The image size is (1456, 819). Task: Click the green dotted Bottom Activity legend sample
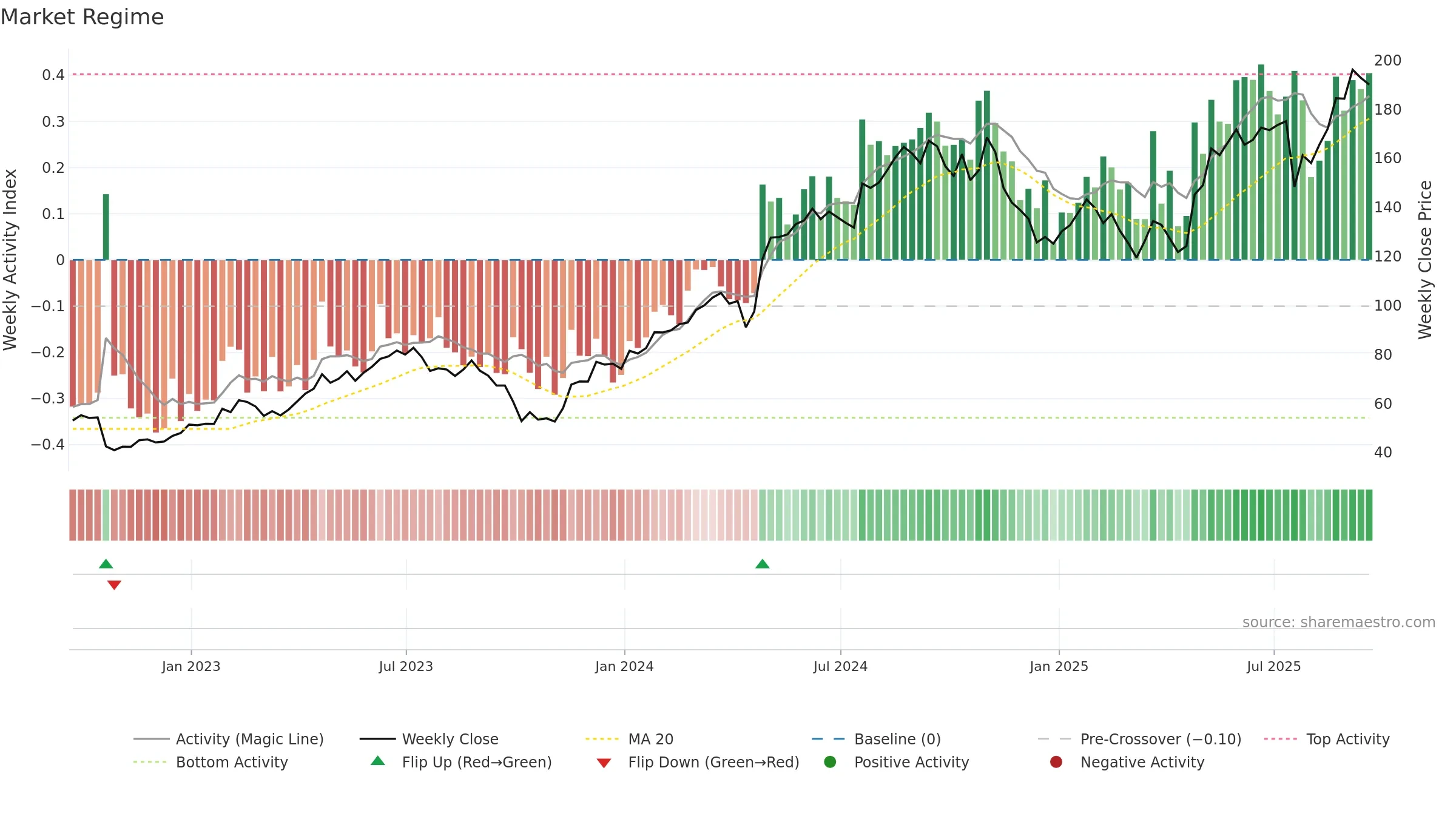(150, 762)
